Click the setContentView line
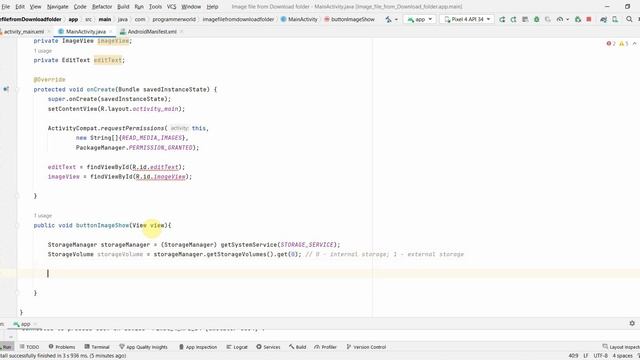The height and width of the screenshot is (360, 640). tap(116, 109)
